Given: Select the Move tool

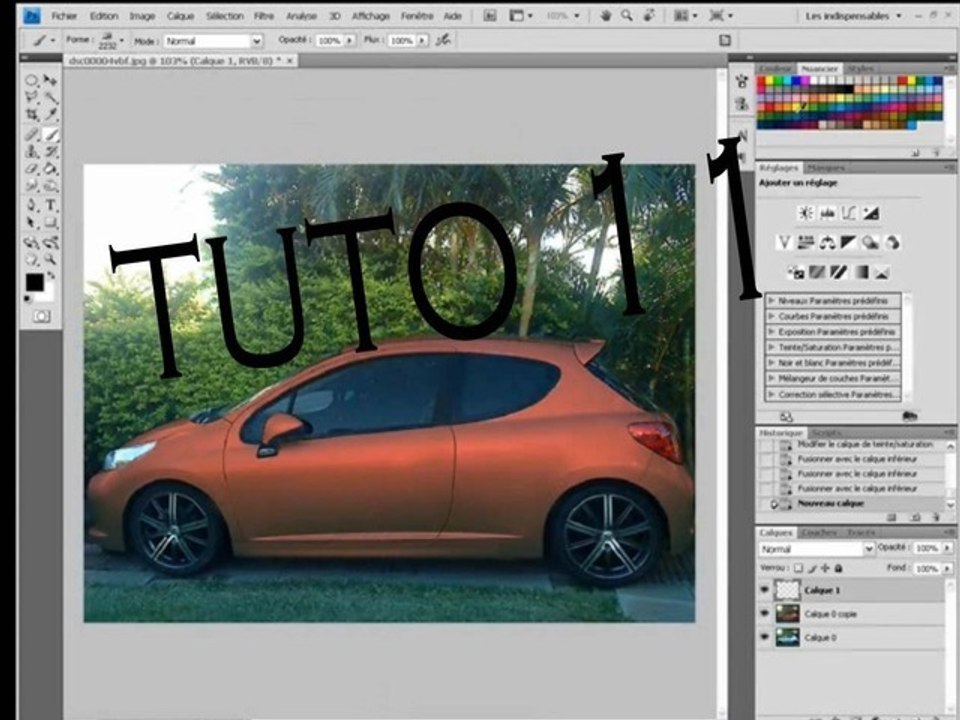Looking at the screenshot, I should pos(51,81).
